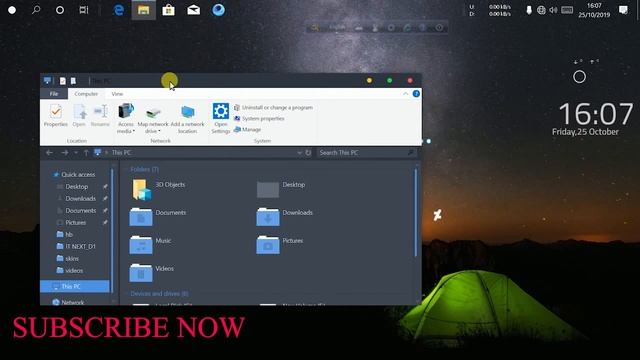This screenshot has height=360, width=640.
Task: Select the hb folder in sidebar
Action: [65, 234]
